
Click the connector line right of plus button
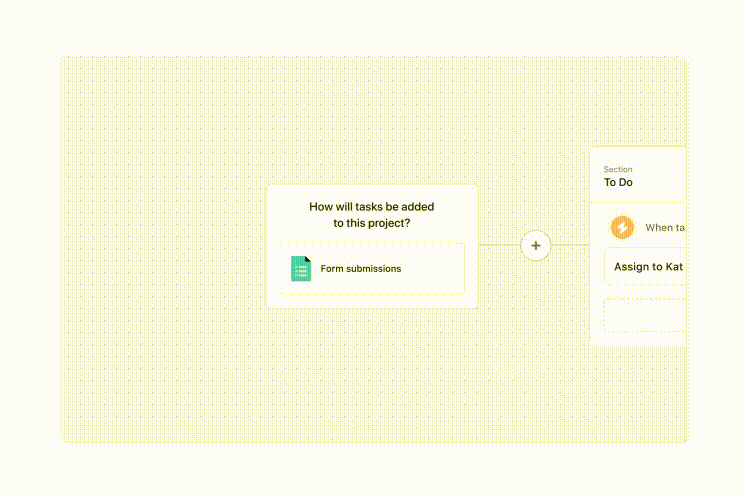coord(571,245)
